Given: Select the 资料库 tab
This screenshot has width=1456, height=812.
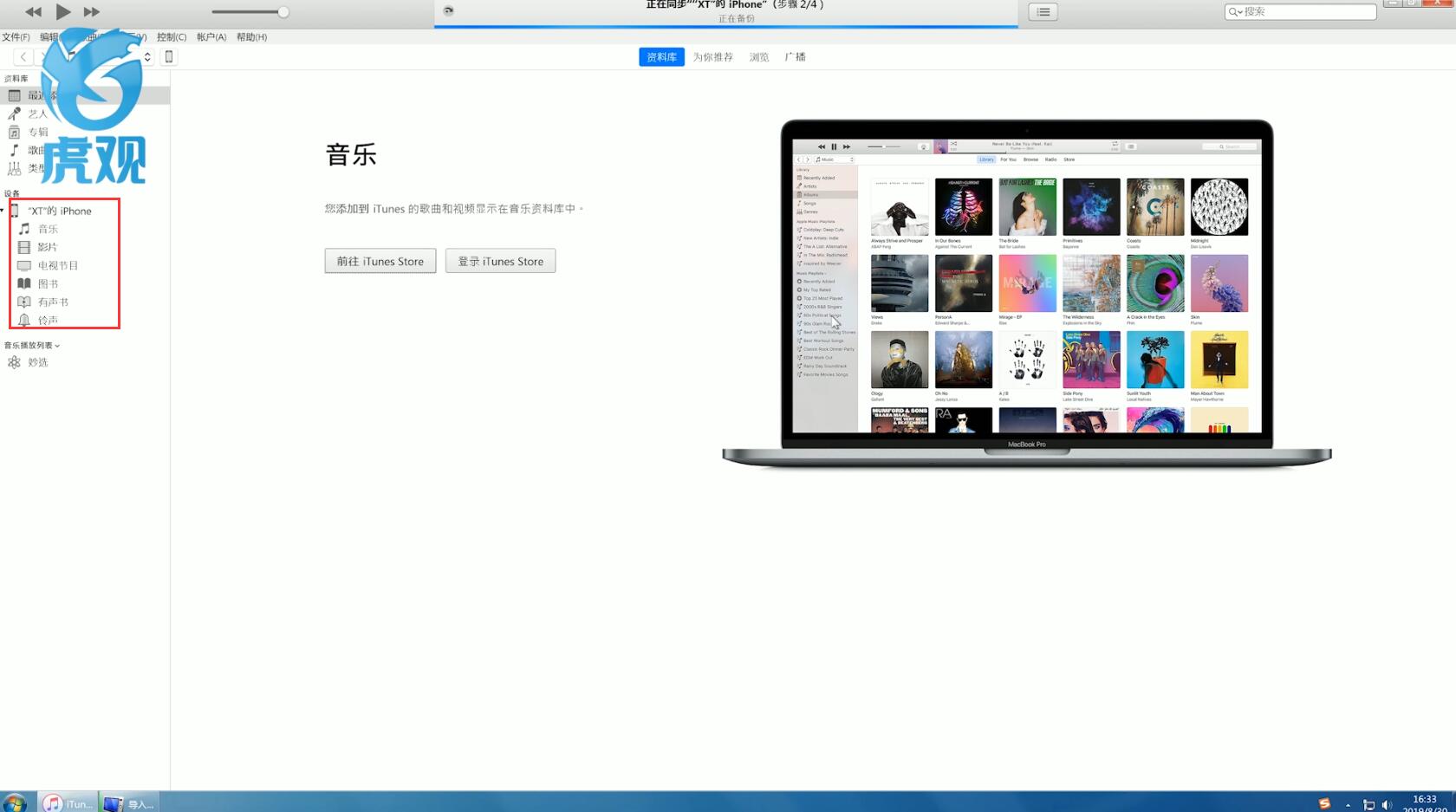Looking at the screenshot, I should tap(662, 57).
